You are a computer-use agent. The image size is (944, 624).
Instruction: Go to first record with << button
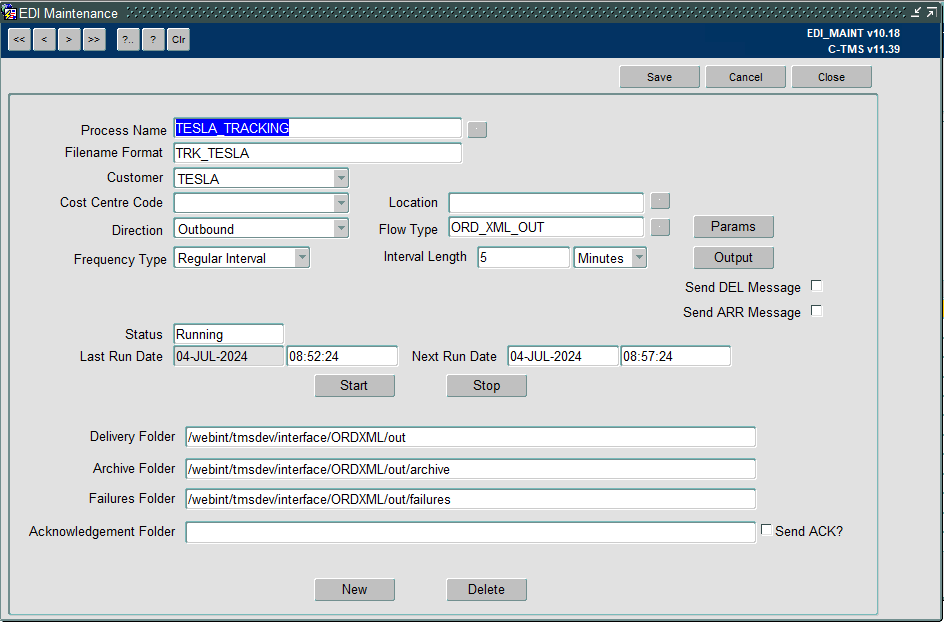(19, 40)
